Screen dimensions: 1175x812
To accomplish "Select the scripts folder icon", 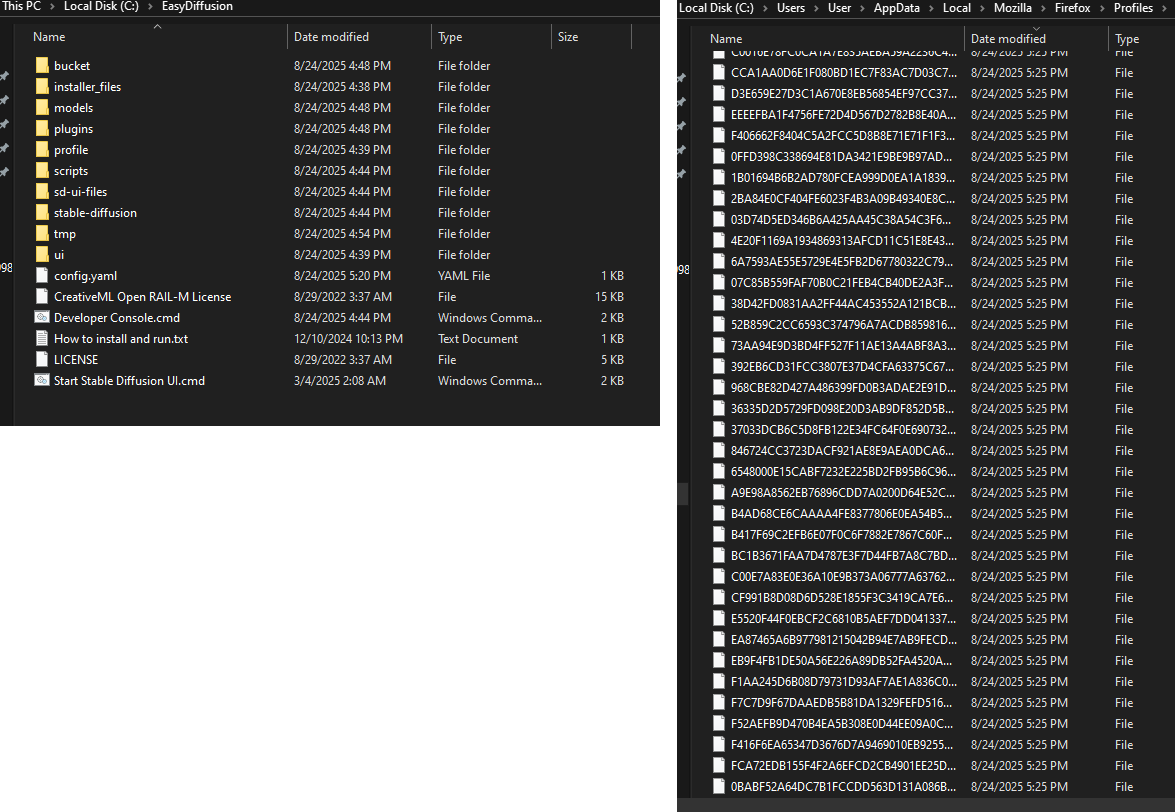I will tap(42, 171).
